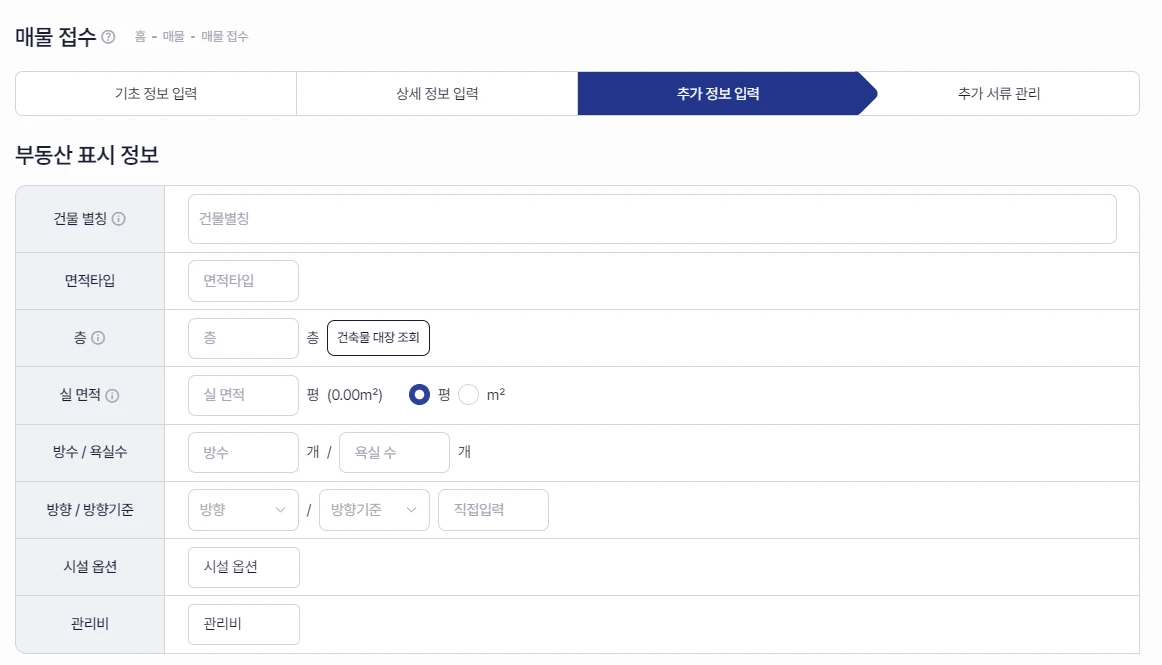This screenshot has height=665, width=1162.
Task: Focus the 직접입력 direction field
Action: (494, 510)
